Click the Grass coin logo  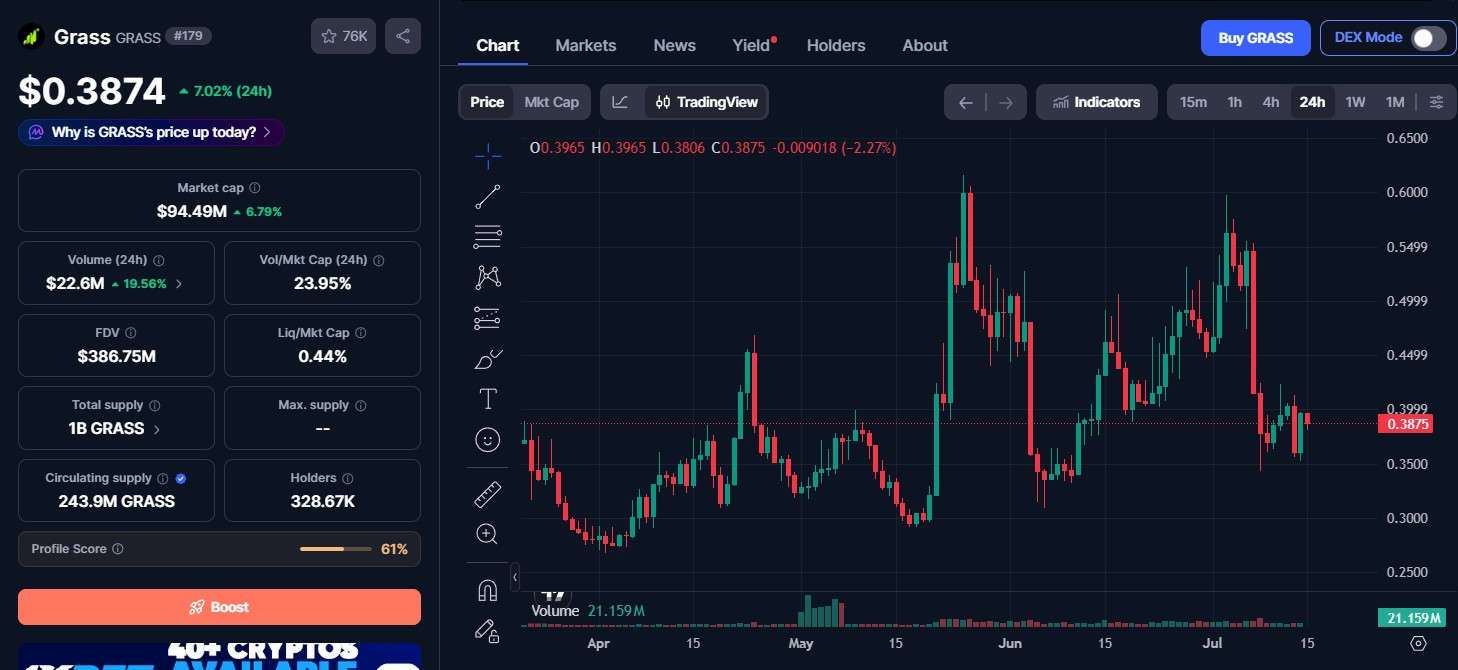[32, 36]
